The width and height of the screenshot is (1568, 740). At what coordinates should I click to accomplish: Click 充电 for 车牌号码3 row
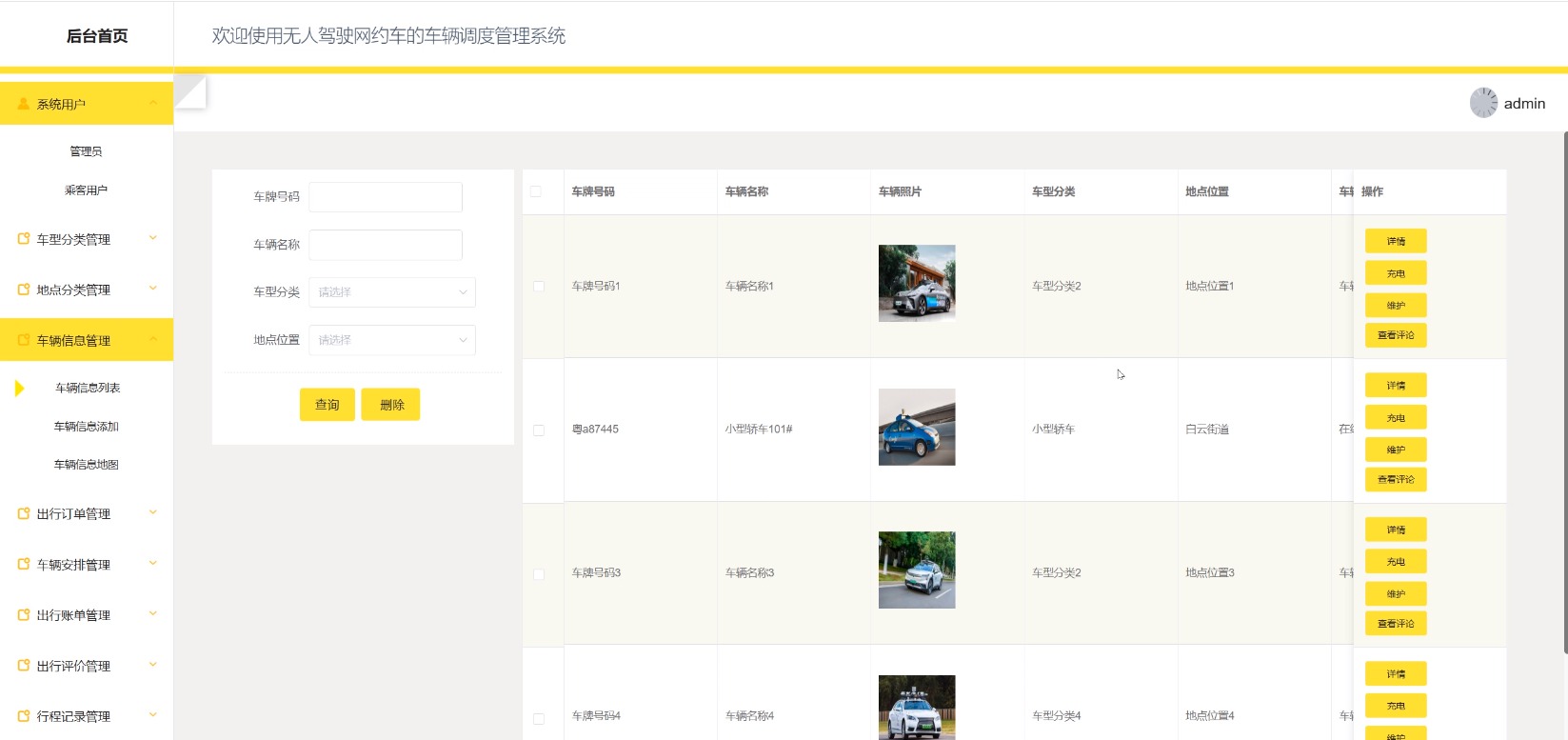1396,562
